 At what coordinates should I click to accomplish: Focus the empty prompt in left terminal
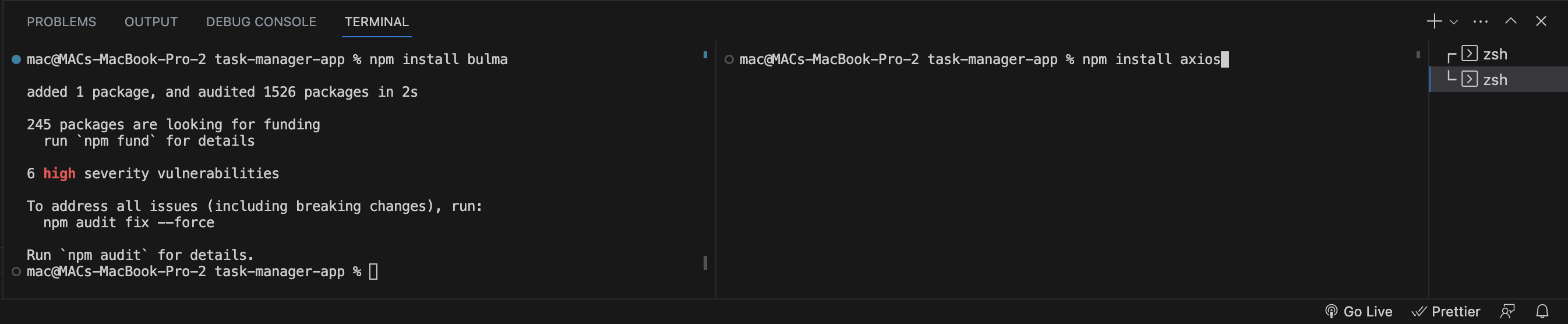point(373,272)
